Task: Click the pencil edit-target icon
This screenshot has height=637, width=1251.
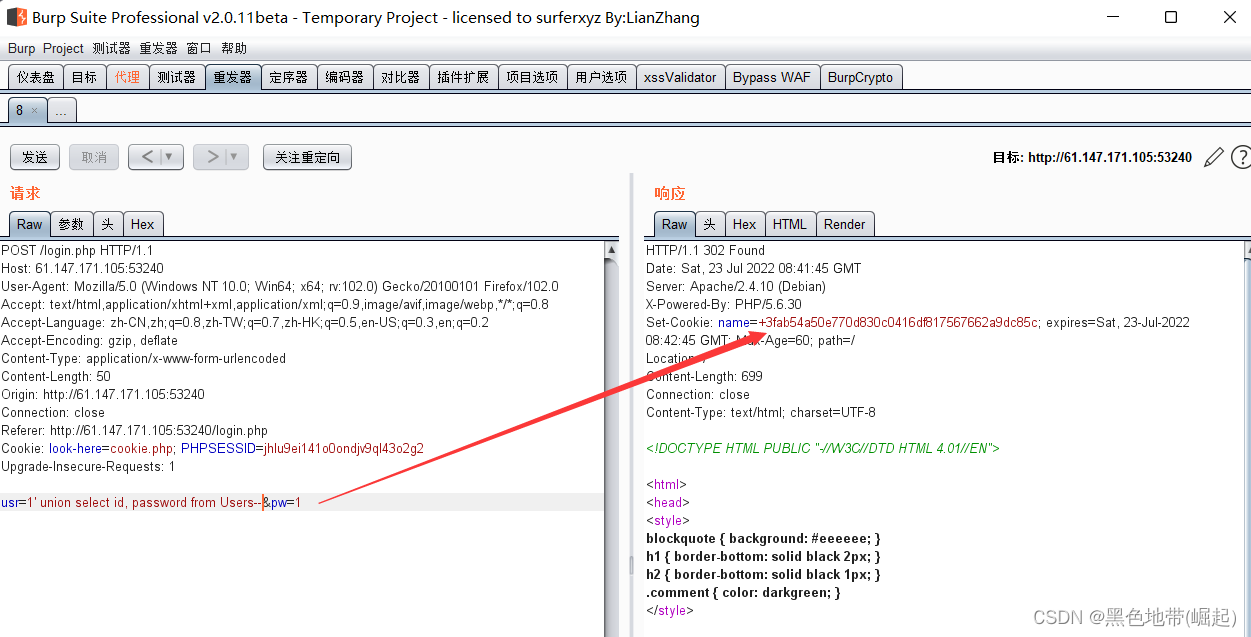Action: point(1214,157)
